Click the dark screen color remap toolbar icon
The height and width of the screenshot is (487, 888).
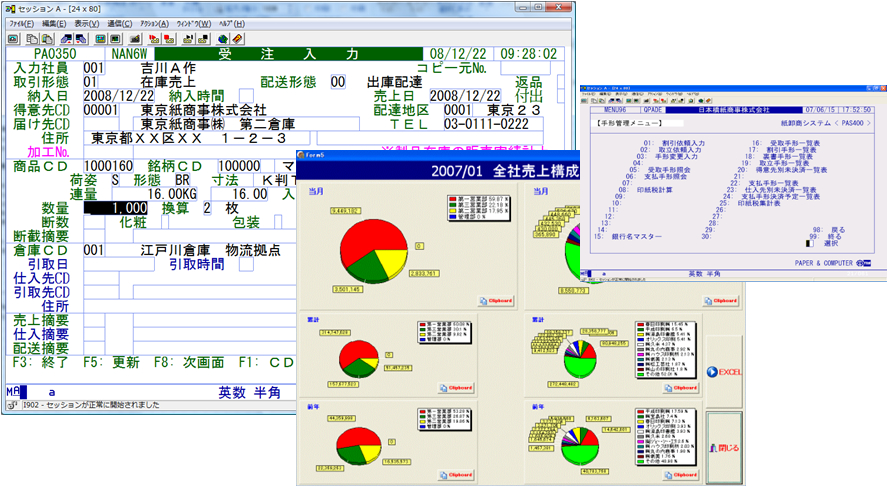point(115,39)
